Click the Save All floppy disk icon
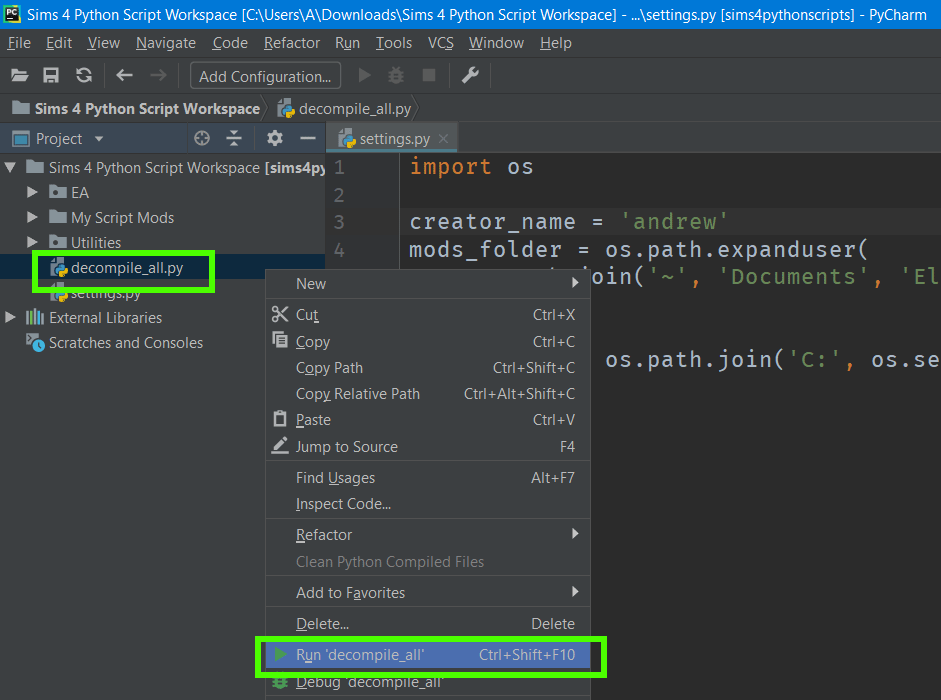Viewport: 941px width, 700px height. pos(51,75)
